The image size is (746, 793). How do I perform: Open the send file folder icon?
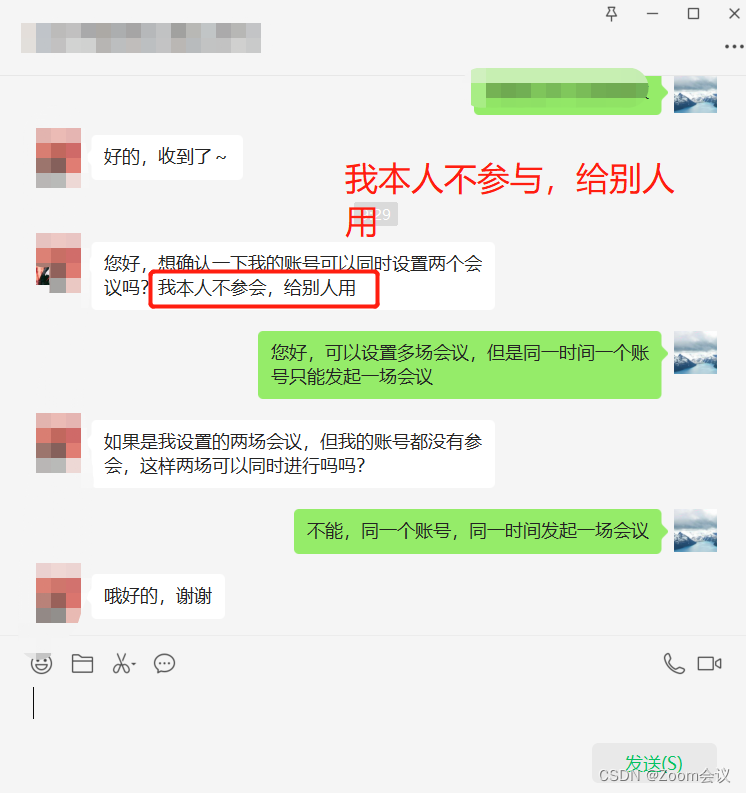pyautogui.click(x=82, y=664)
